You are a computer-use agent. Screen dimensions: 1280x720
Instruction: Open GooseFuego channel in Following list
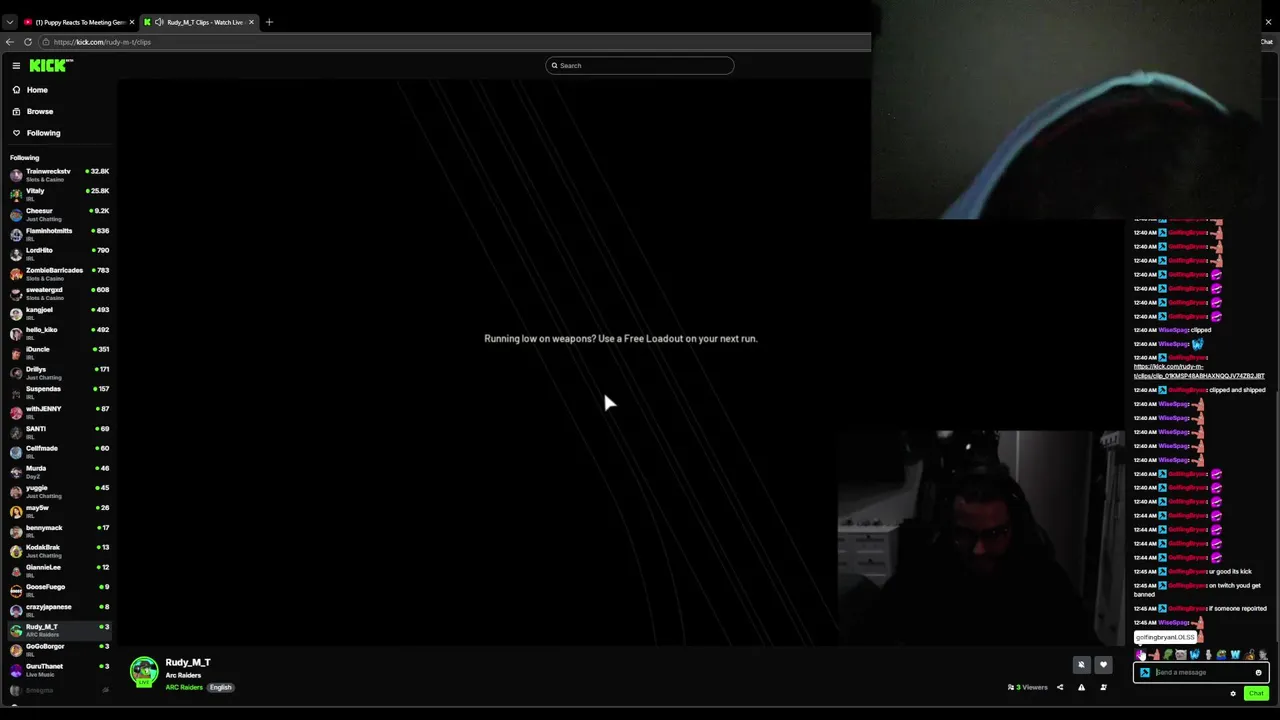pyautogui.click(x=60, y=590)
